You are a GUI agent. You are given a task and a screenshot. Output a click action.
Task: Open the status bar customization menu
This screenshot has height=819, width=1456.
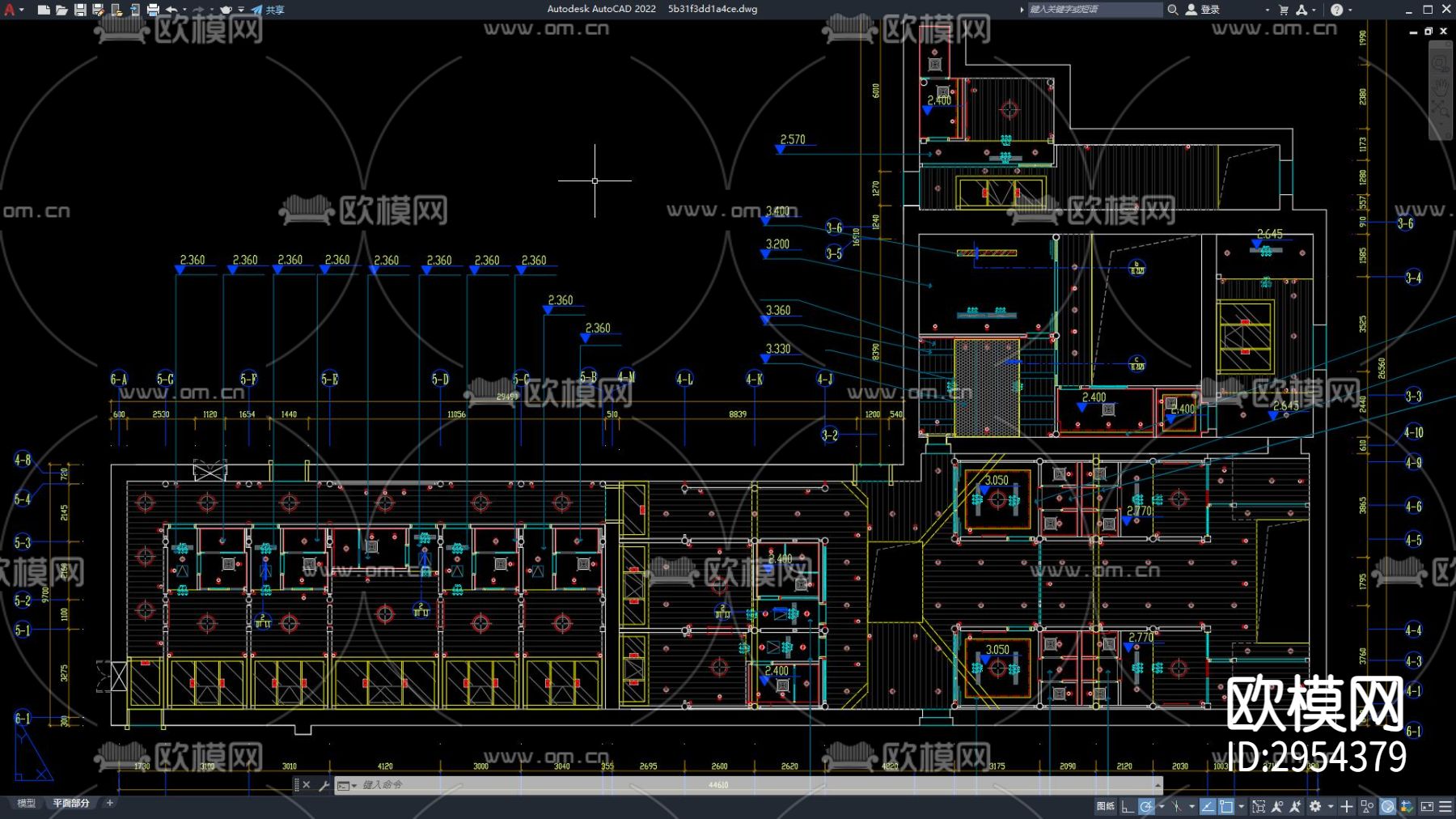(x=1445, y=806)
